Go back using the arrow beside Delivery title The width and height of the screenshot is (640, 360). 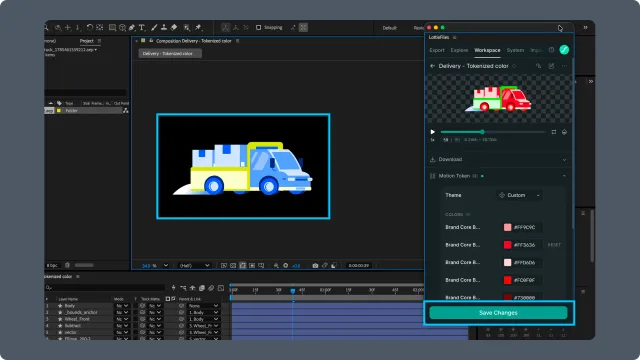(432, 66)
